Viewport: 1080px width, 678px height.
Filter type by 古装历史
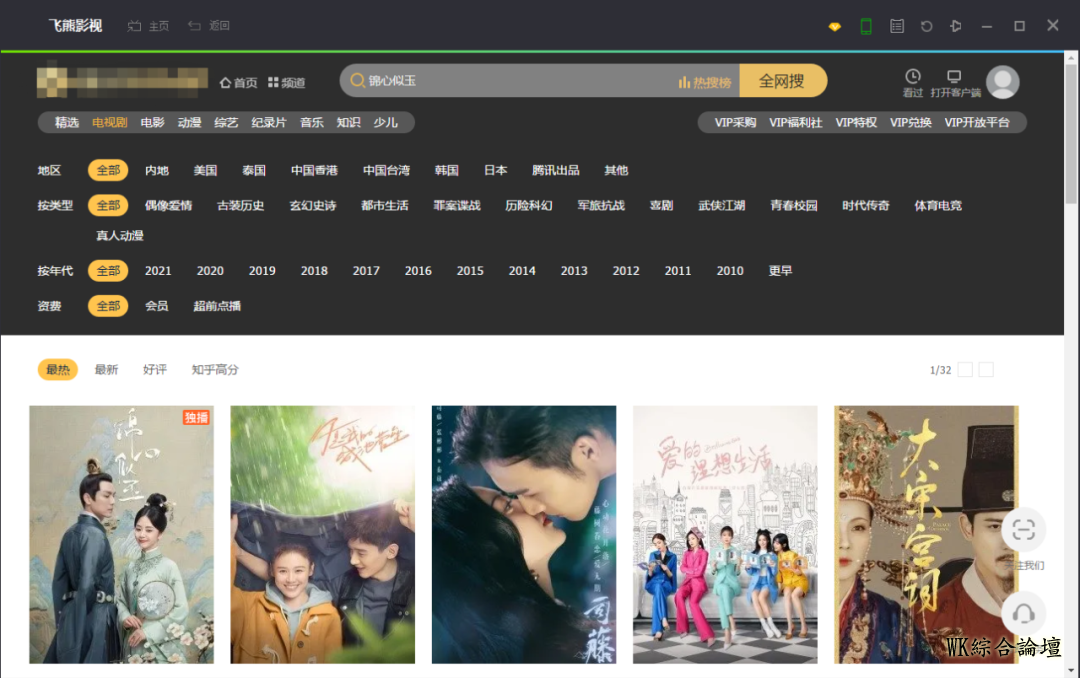[240, 205]
